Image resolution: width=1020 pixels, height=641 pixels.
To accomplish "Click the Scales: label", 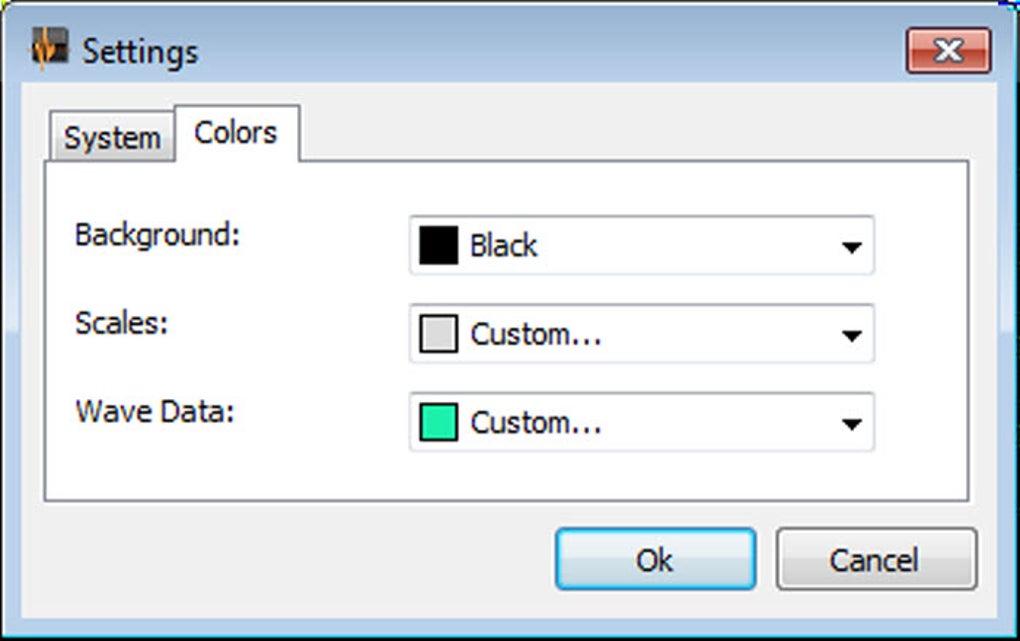I will 122,323.
